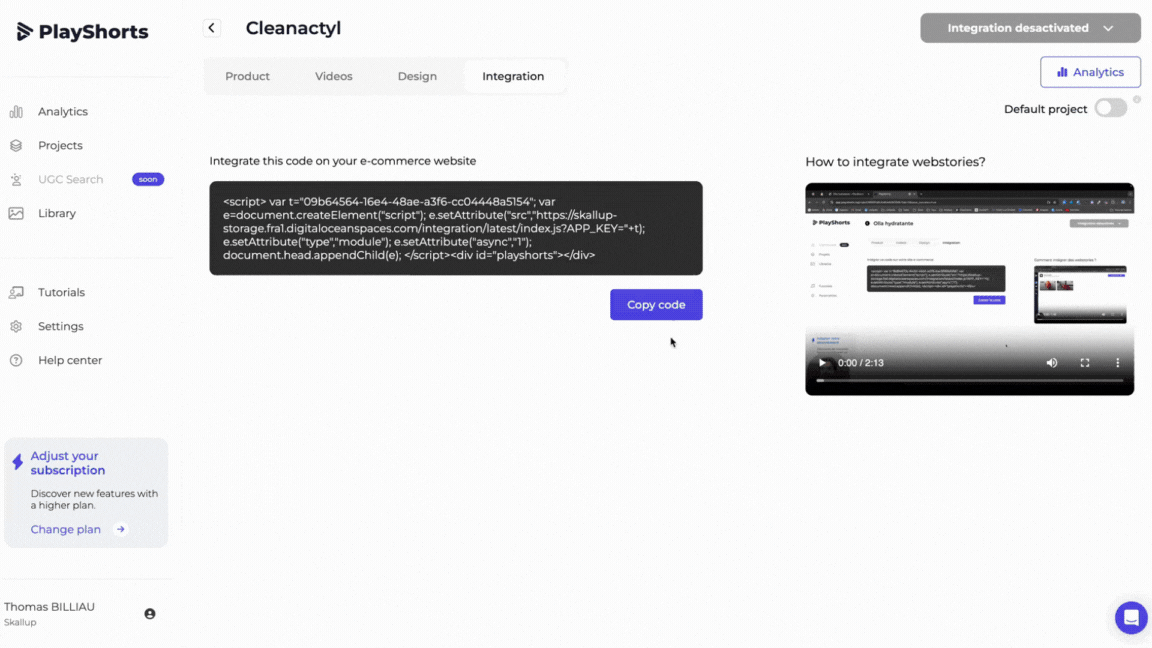The width and height of the screenshot is (1152, 648).
Task: Click the 0:00 / 2:13 video time
Action: coord(860,363)
